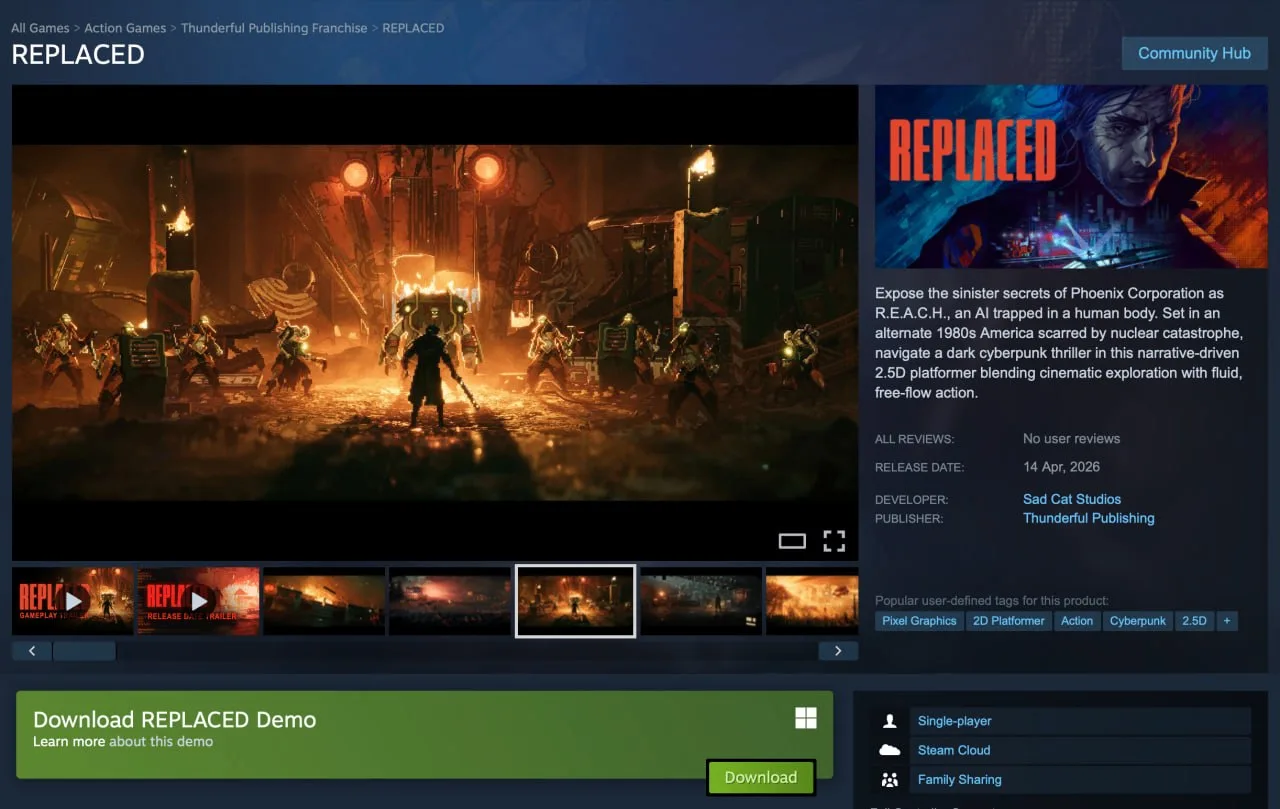This screenshot has width=1280, height=809.
Task: Click the 'DEVELOPER:' label
Action: click(x=911, y=499)
